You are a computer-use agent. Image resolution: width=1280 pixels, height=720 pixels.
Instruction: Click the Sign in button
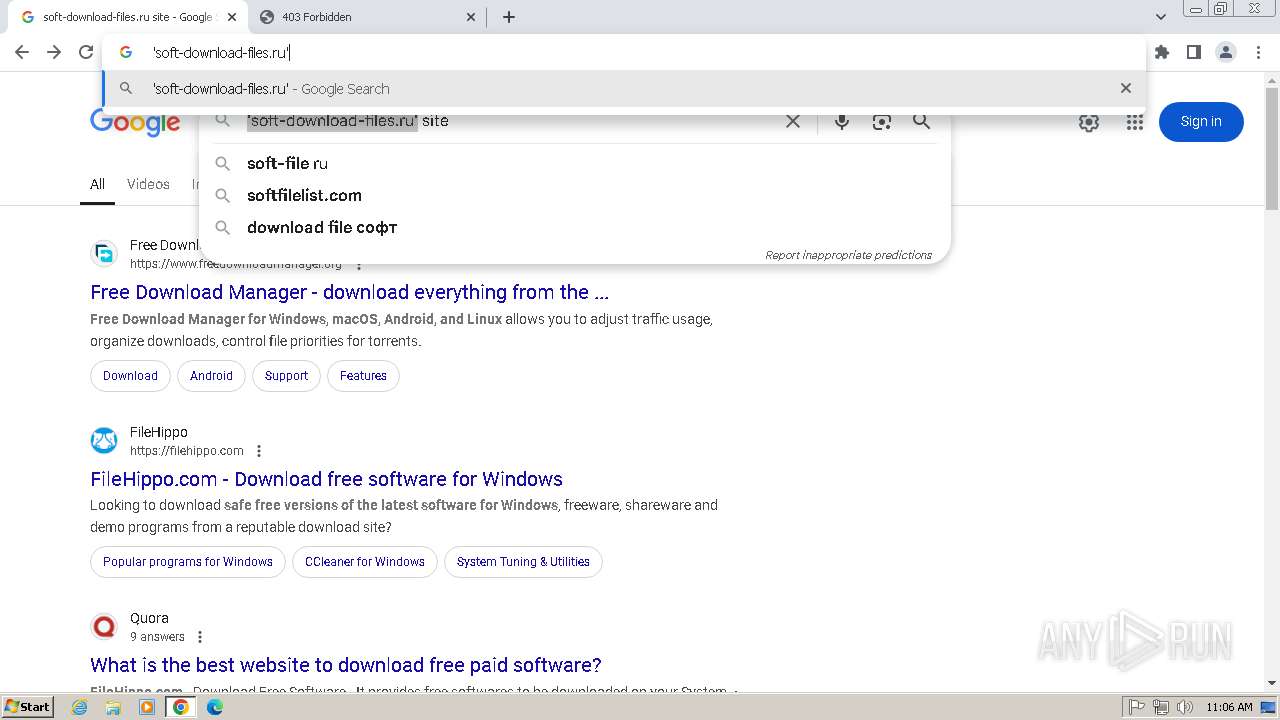click(x=1201, y=122)
